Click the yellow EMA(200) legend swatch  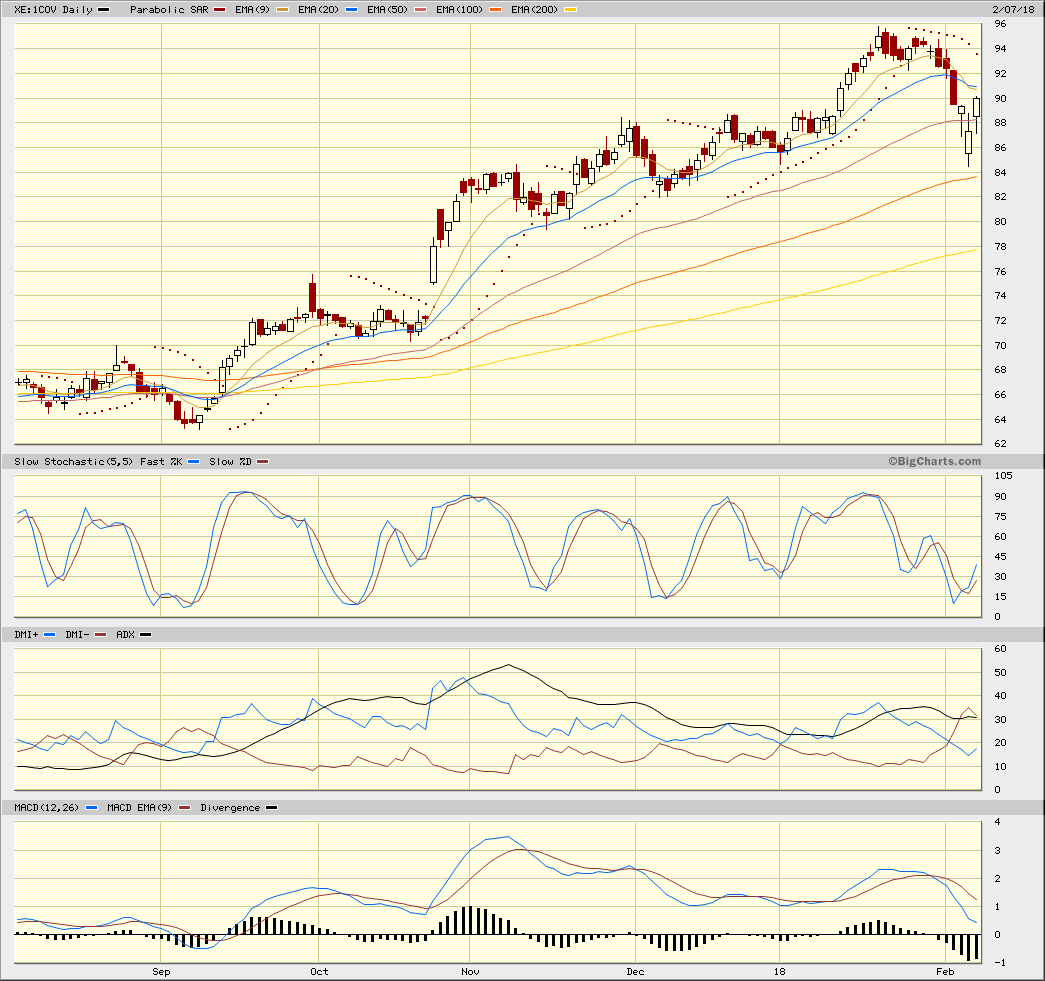pyautogui.click(x=571, y=10)
